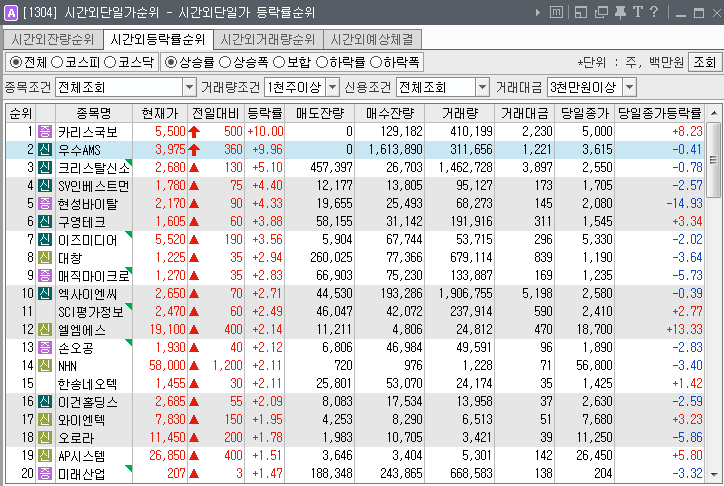Switch to the 시간외예상체결 tab
Screen dimensions: 724x486
click(372, 40)
